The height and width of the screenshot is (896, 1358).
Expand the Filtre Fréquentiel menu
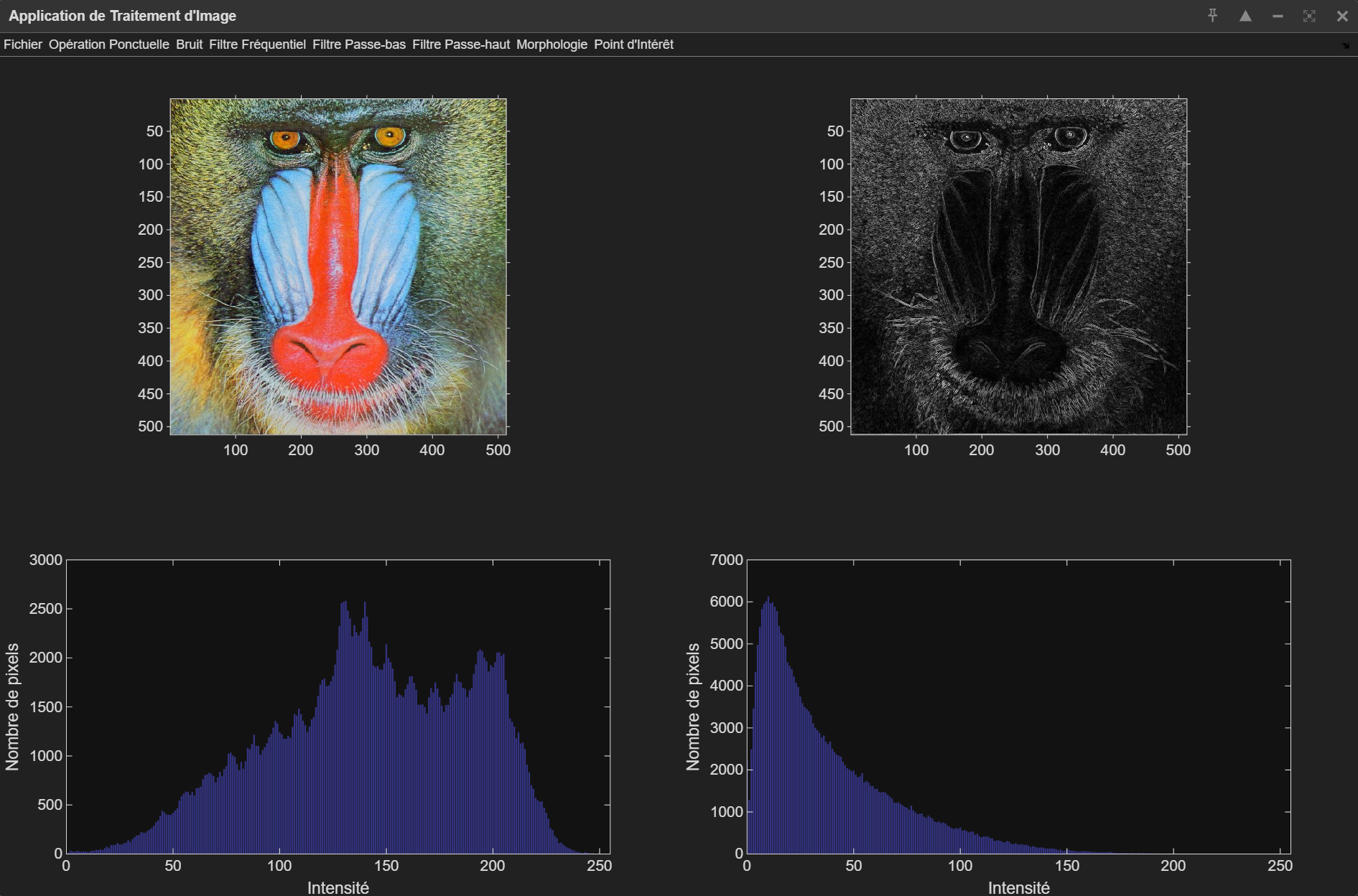(257, 45)
